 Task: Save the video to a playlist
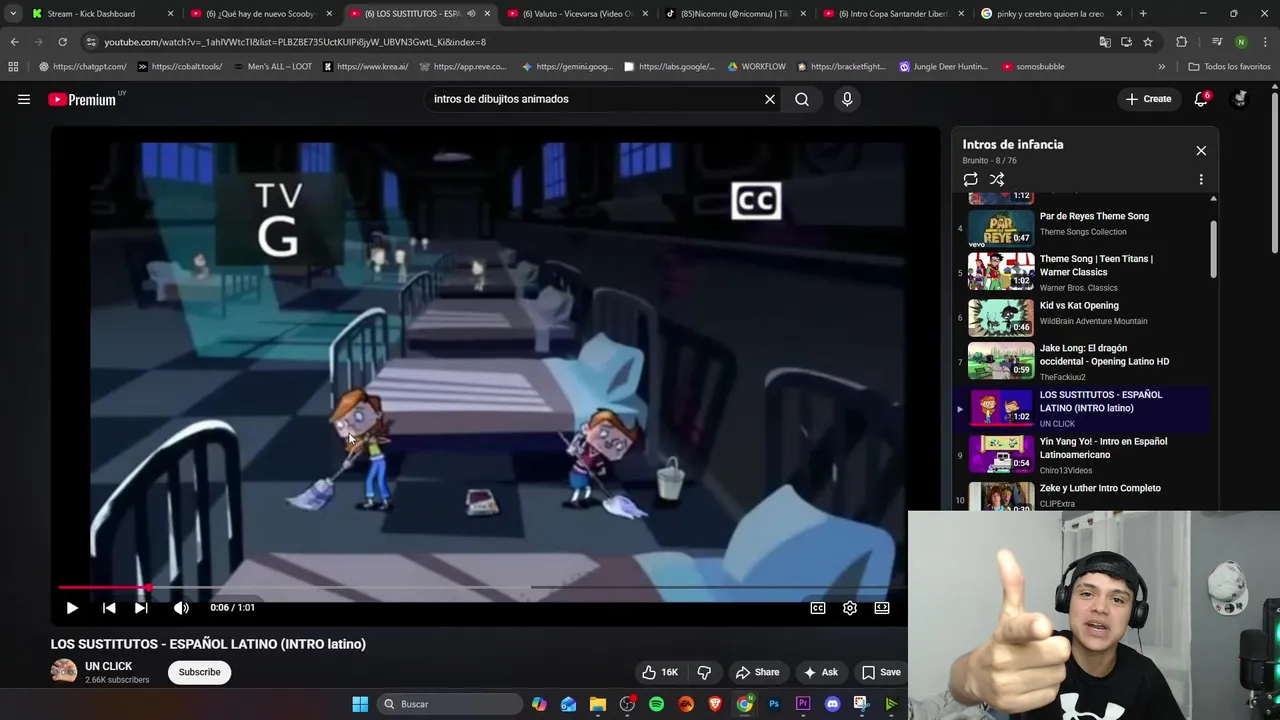click(x=881, y=672)
